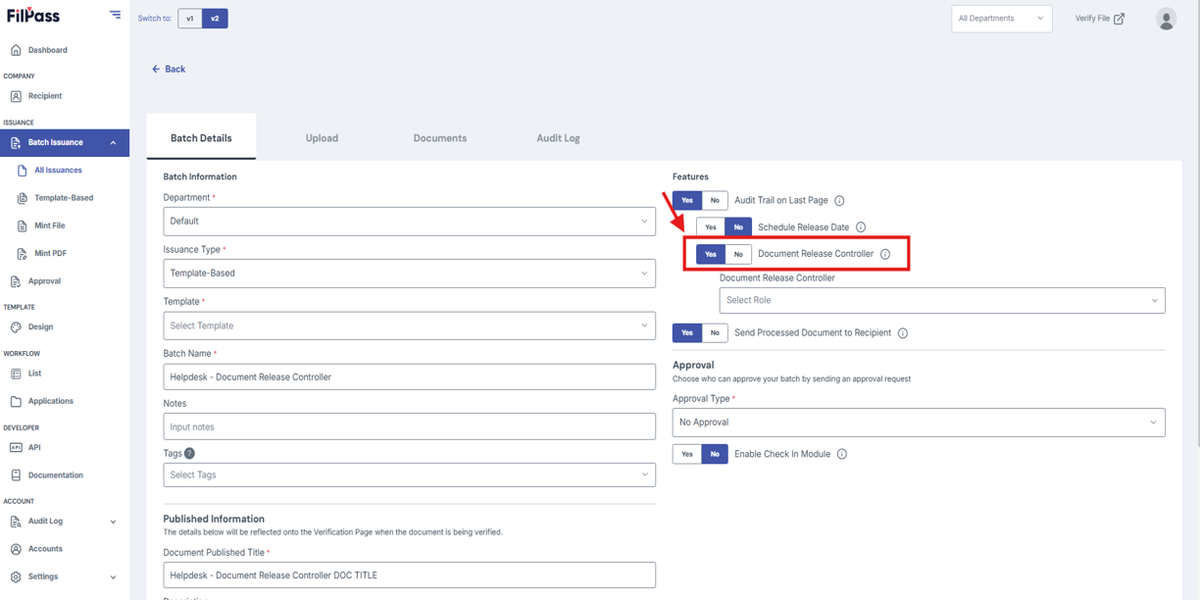Open workflow List page
Viewport: 1200px width, 600px height.
(x=34, y=373)
